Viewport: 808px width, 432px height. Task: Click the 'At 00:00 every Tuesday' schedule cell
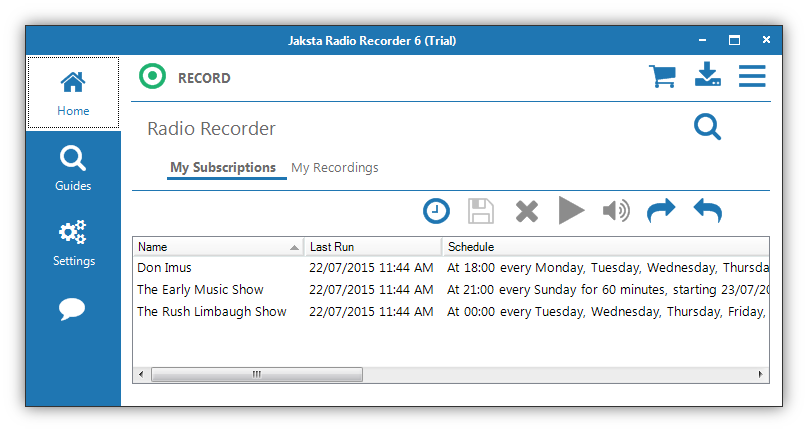coord(607,312)
